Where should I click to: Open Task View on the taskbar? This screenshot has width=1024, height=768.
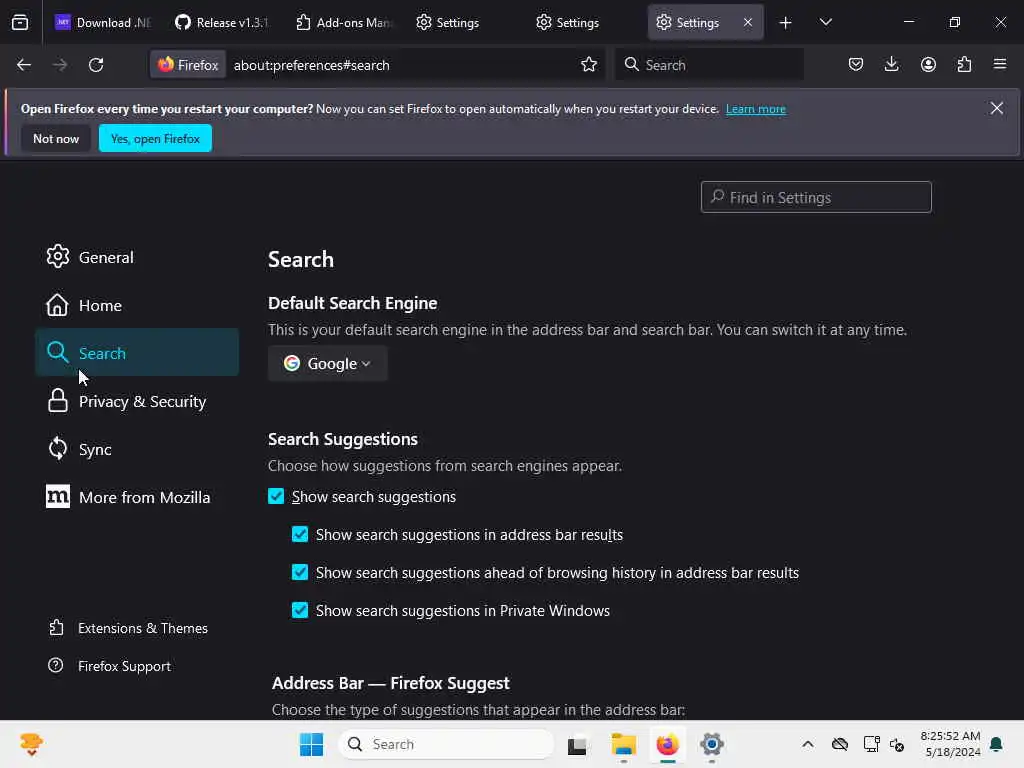click(577, 744)
